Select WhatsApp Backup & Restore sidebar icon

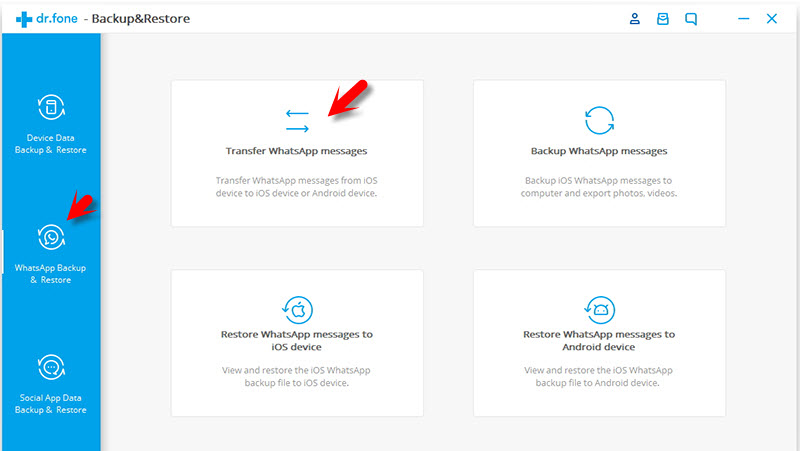[x=51, y=237]
